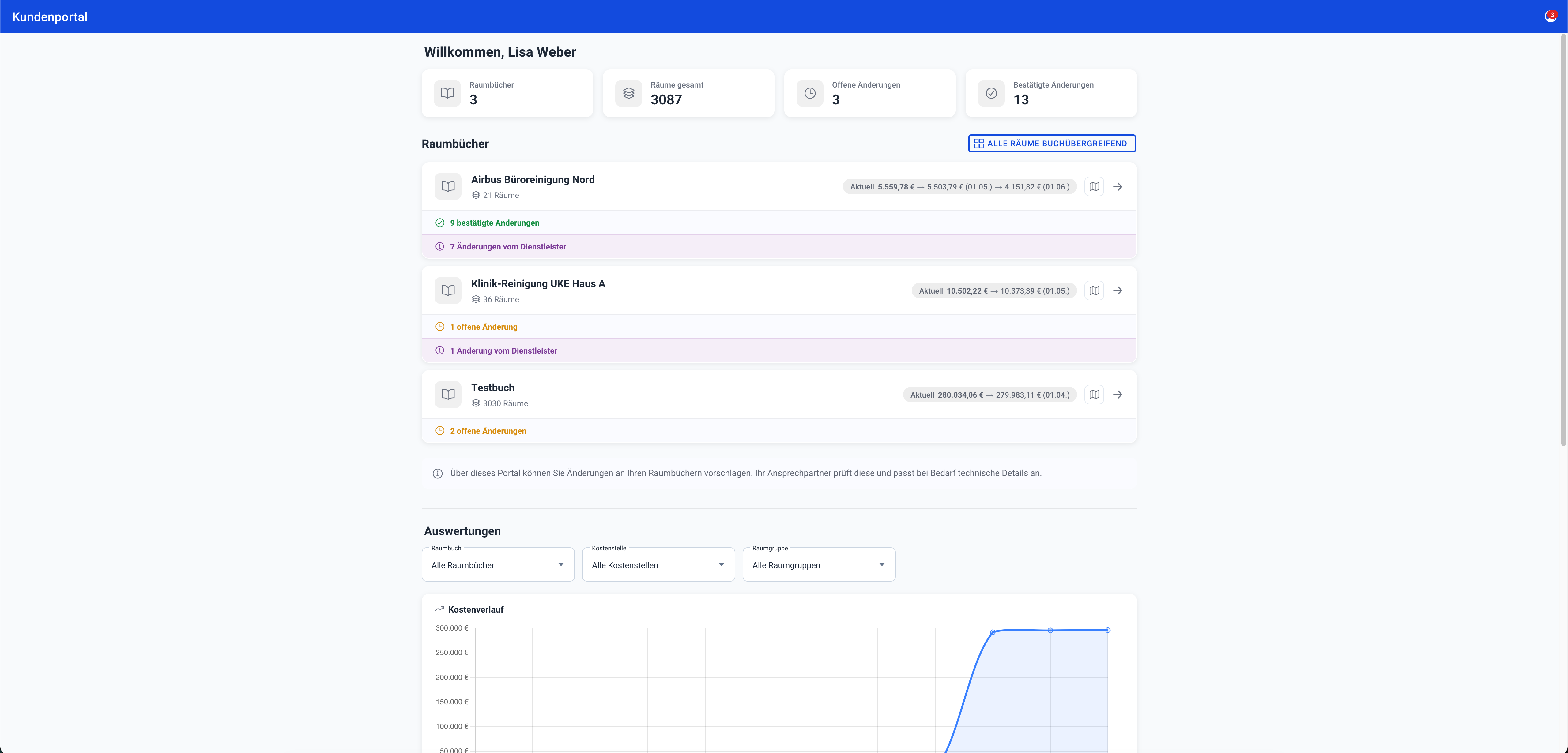The height and width of the screenshot is (753, 1568).
Task: Open the Raumgruppe filter dropdown
Action: pos(819,565)
